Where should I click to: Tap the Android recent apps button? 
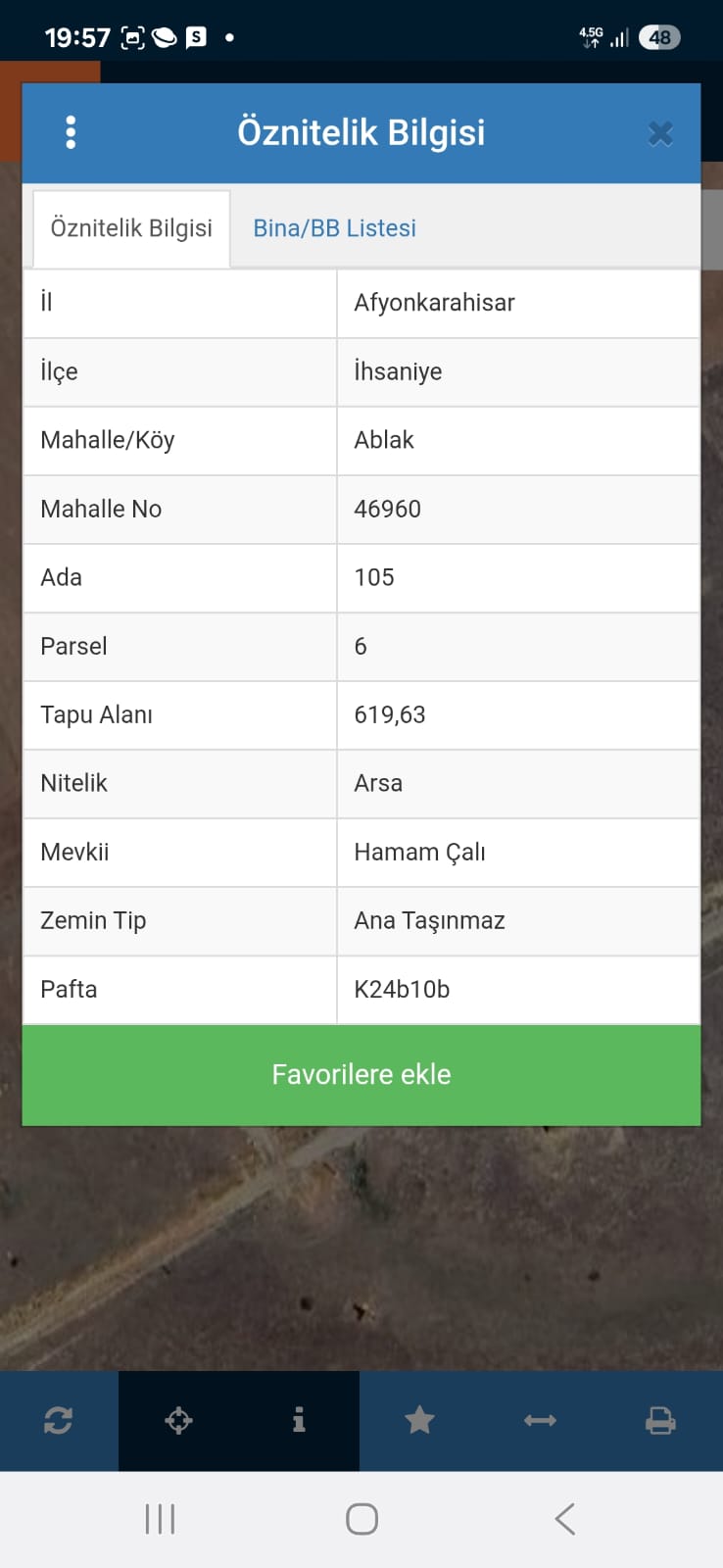pos(160,1519)
